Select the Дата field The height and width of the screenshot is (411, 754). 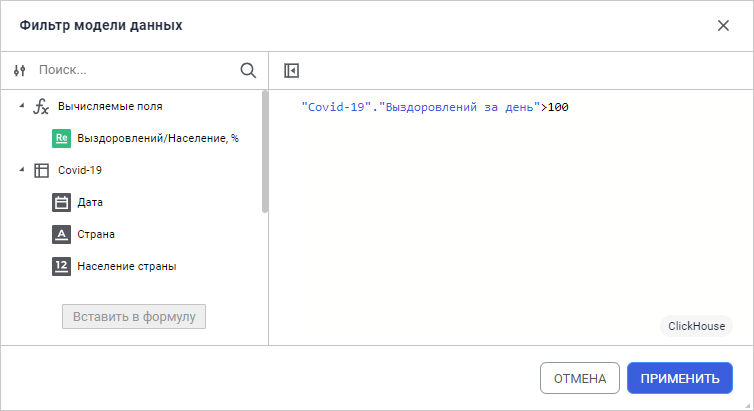(90, 202)
